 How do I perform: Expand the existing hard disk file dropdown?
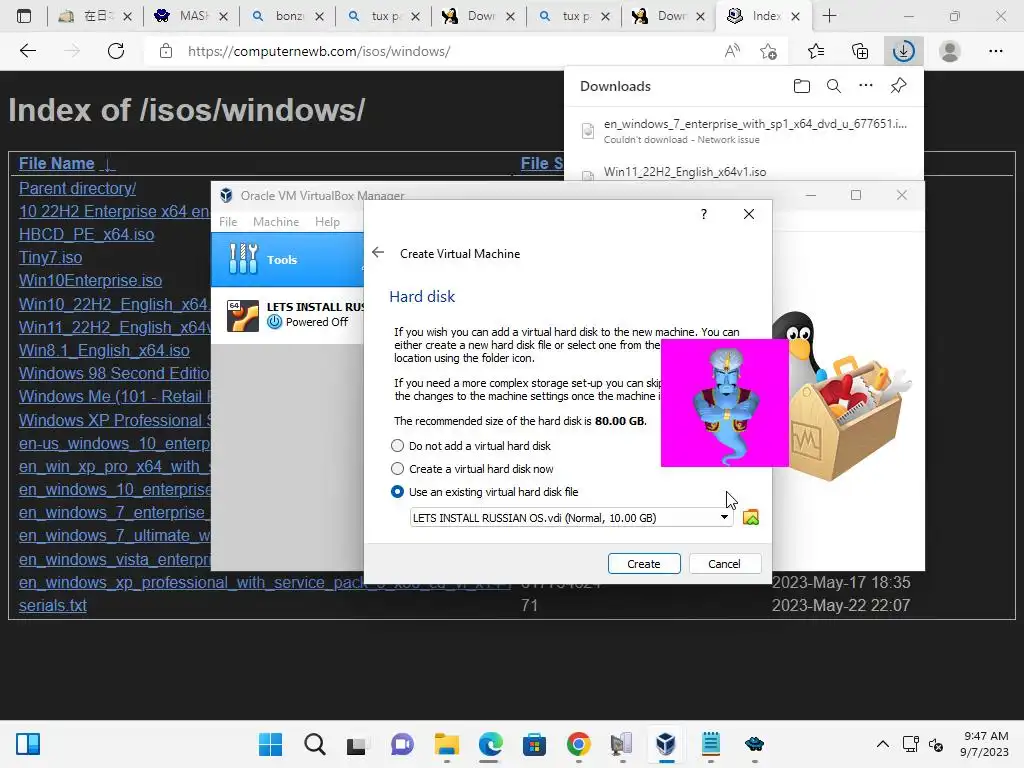[724, 517]
